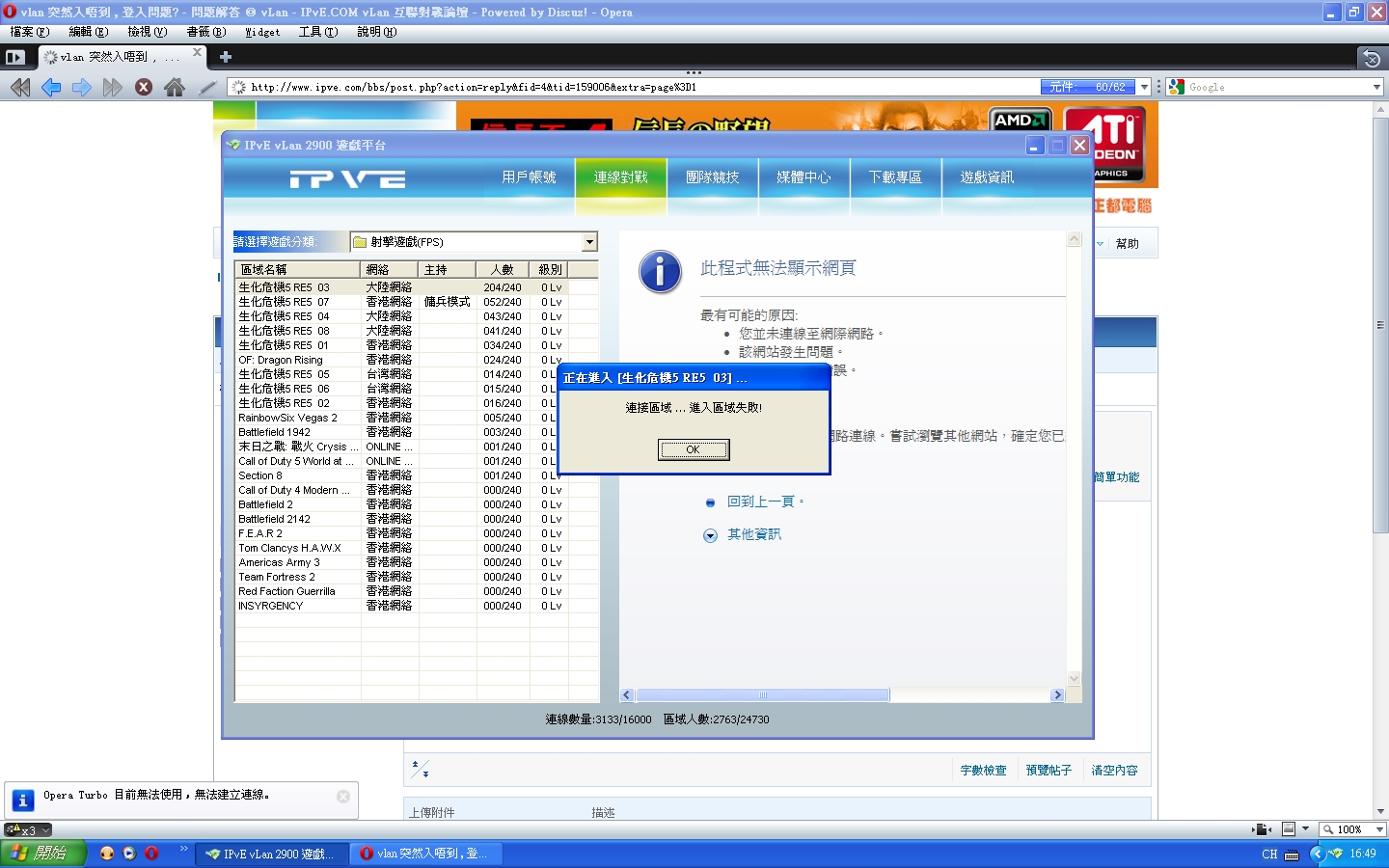1389x868 pixels.
Task: Click the first quick launch icon beside Start
Action: (x=107, y=854)
